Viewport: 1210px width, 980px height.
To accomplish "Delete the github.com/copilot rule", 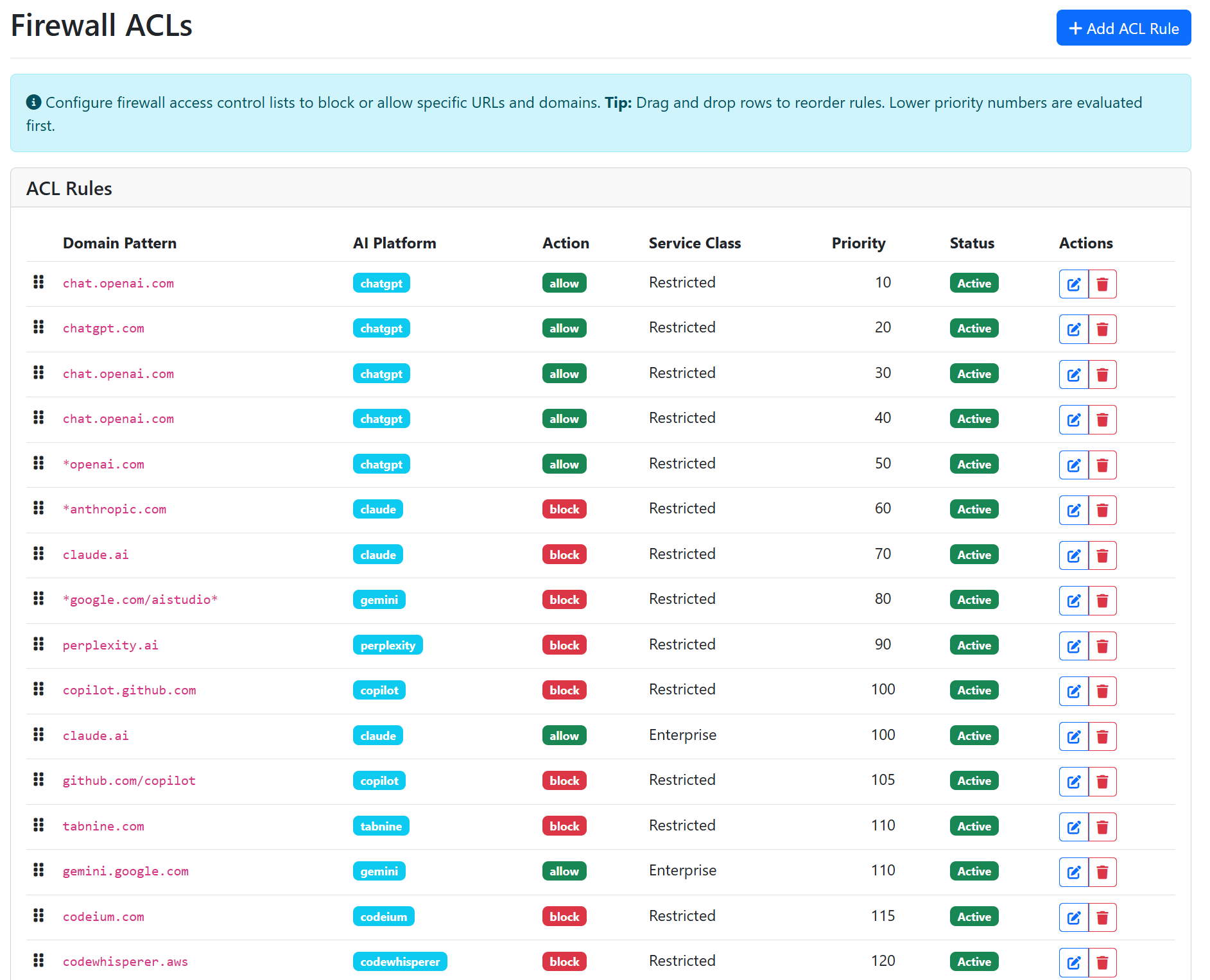I will 1103,781.
